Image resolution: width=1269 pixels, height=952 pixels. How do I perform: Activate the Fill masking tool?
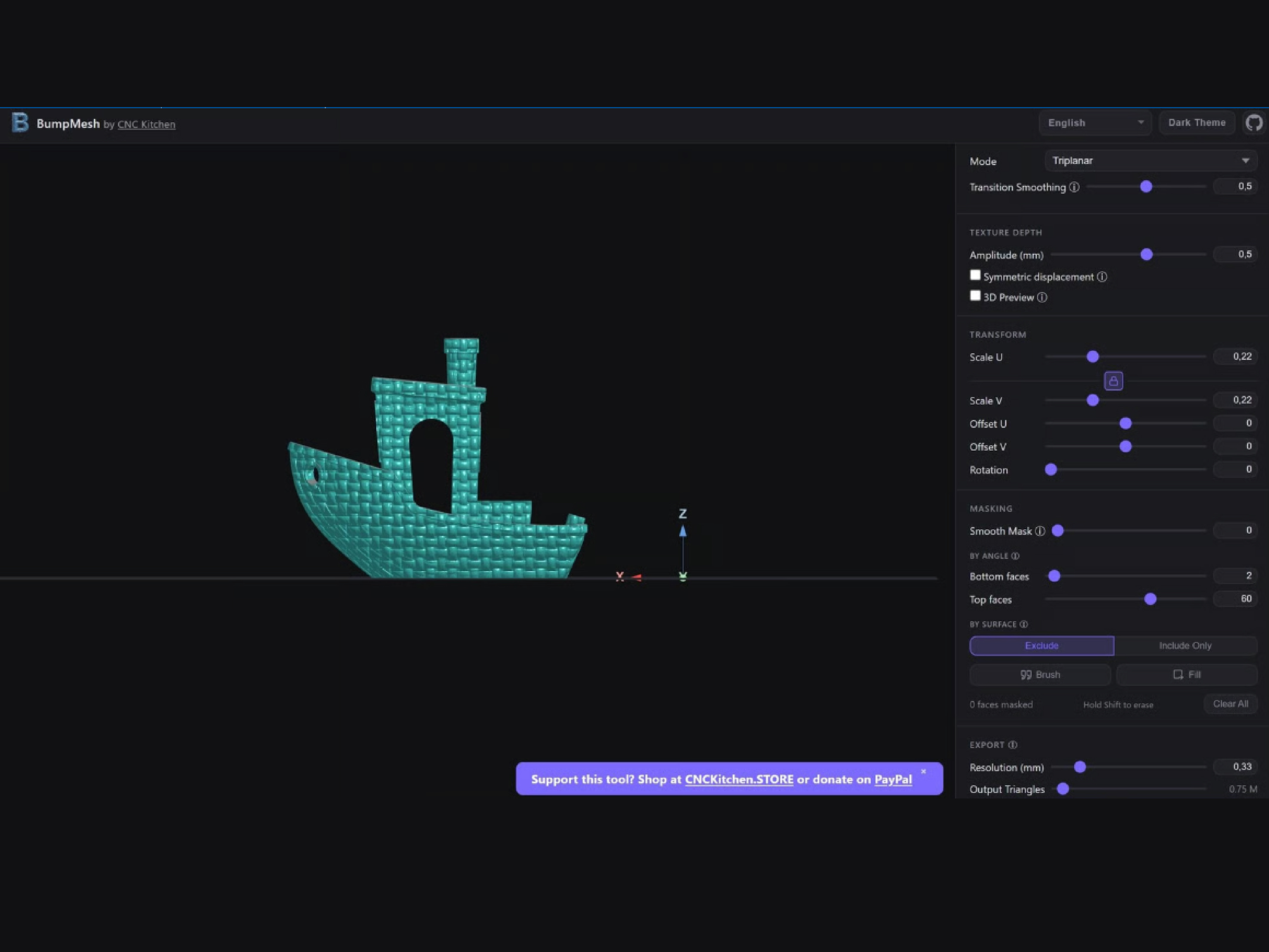(1186, 675)
